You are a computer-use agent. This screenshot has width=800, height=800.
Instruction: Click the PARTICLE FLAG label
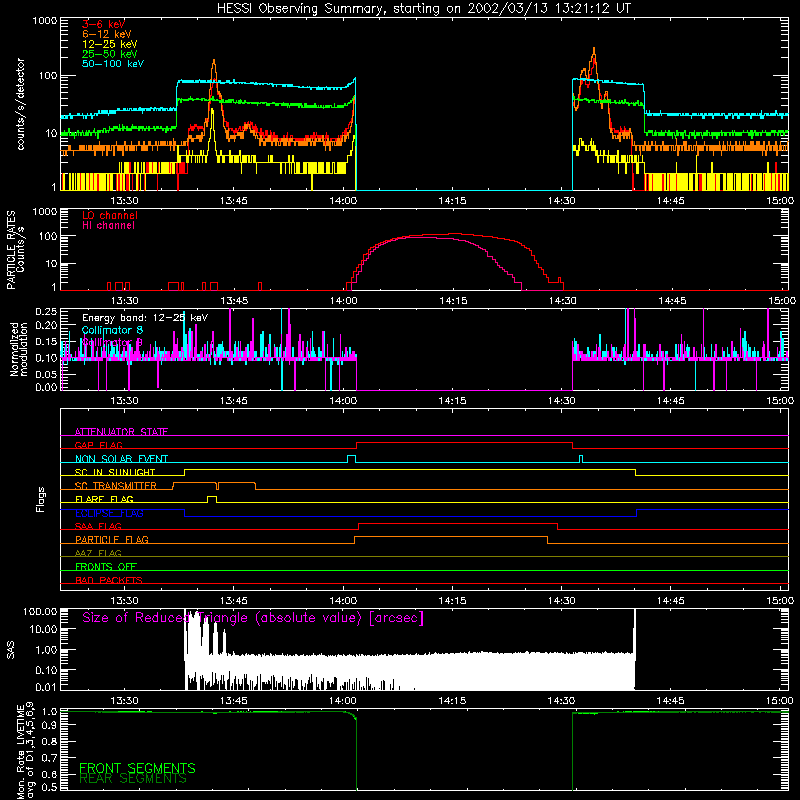click(112, 539)
